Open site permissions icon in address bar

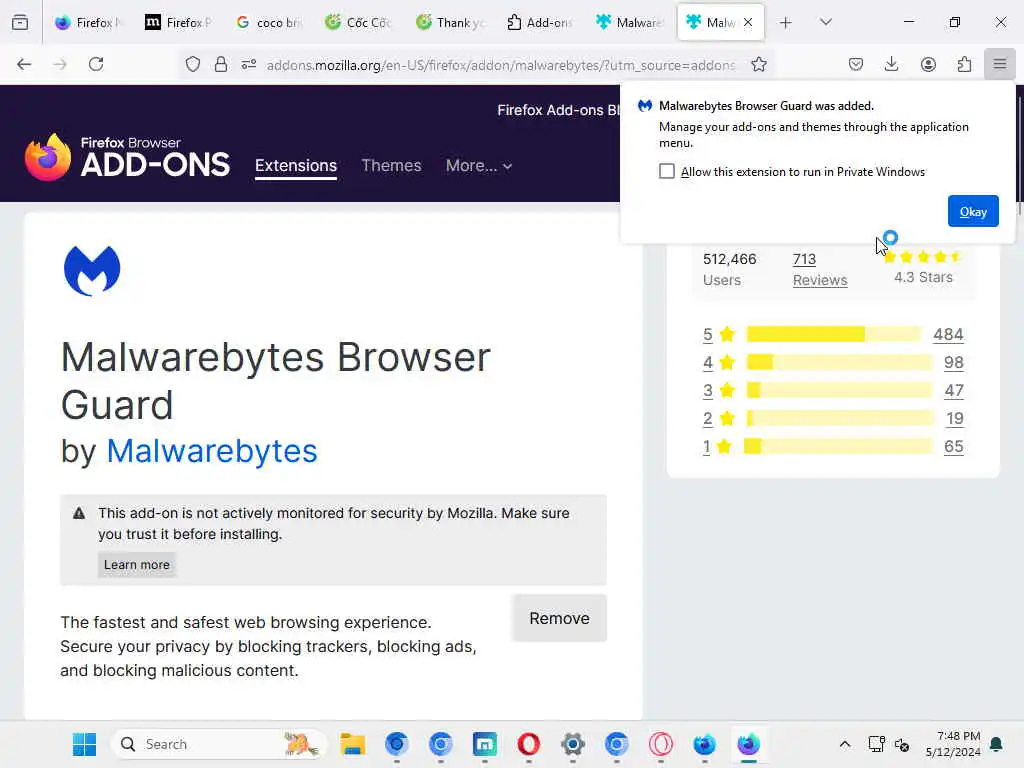click(x=249, y=64)
